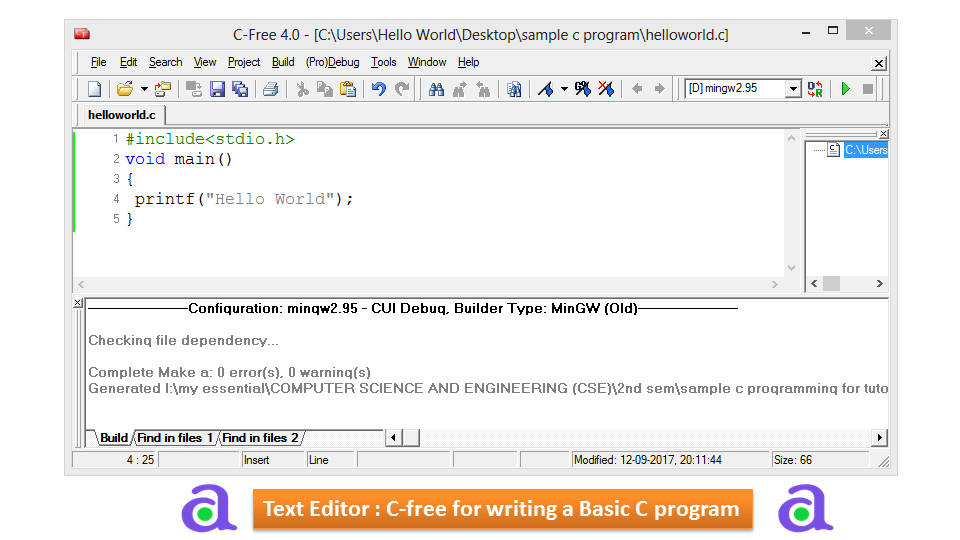This screenshot has height=540, width=960.
Task: Click the editor vertical scrollbar down arrow
Action: pos(792,268)
